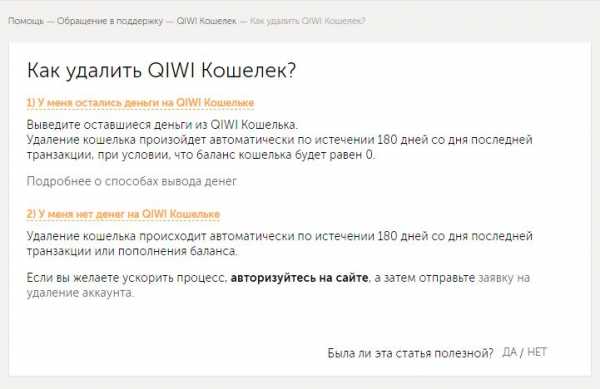Click the bold авторизуйтесь на сайте text
This screenshot has width=600, height=389.
pyautogui.click(x=299, y=278)
